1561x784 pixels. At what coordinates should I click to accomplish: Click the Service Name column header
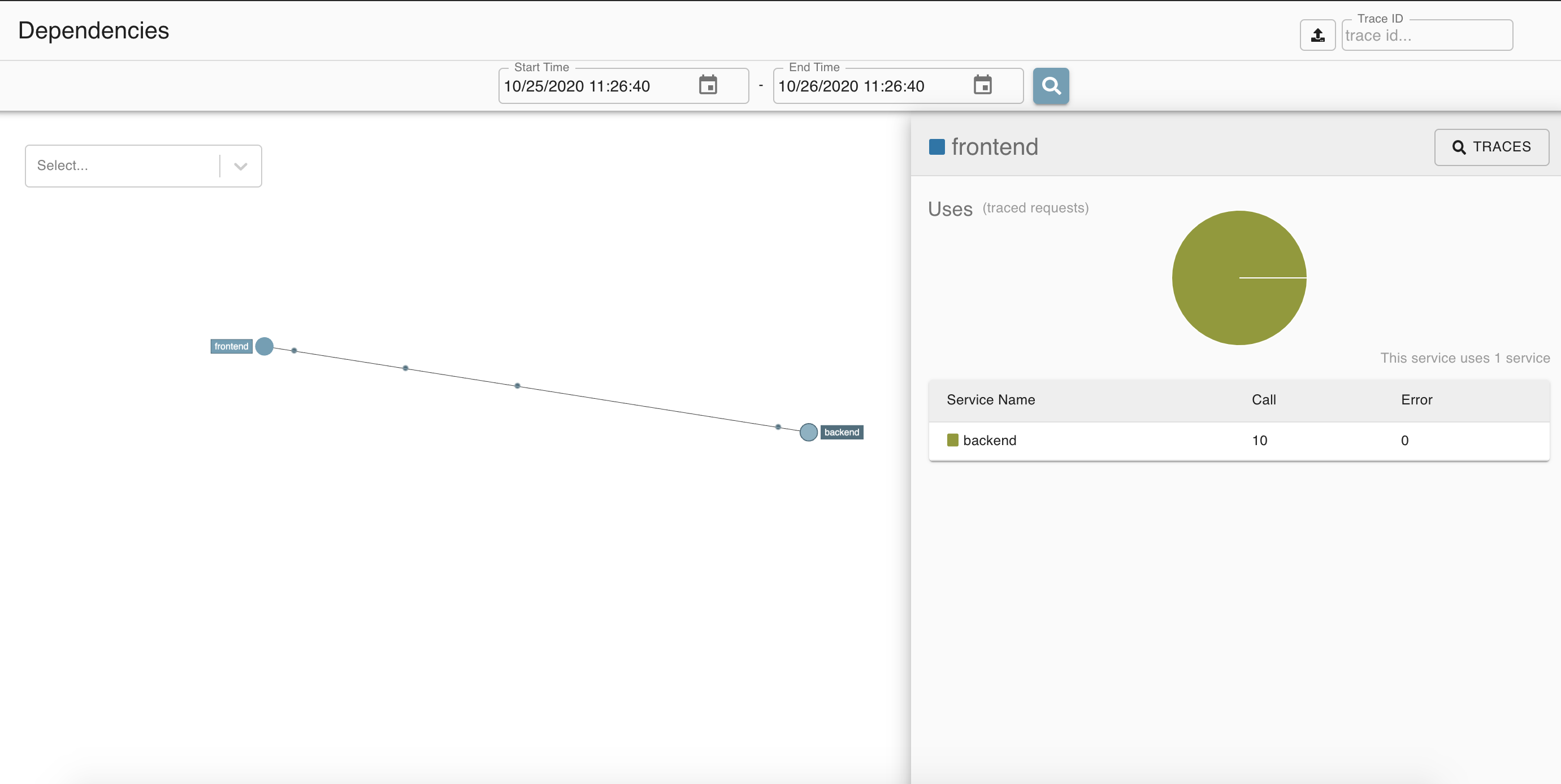click(990, 400)
